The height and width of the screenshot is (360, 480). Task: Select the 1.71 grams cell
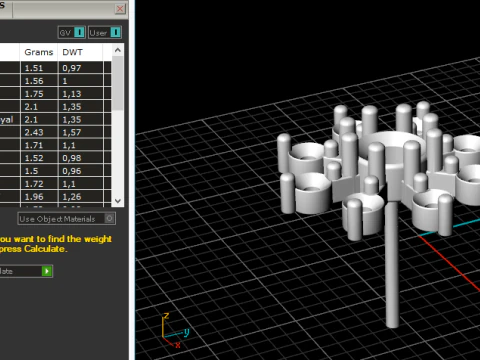pos(39,145)
